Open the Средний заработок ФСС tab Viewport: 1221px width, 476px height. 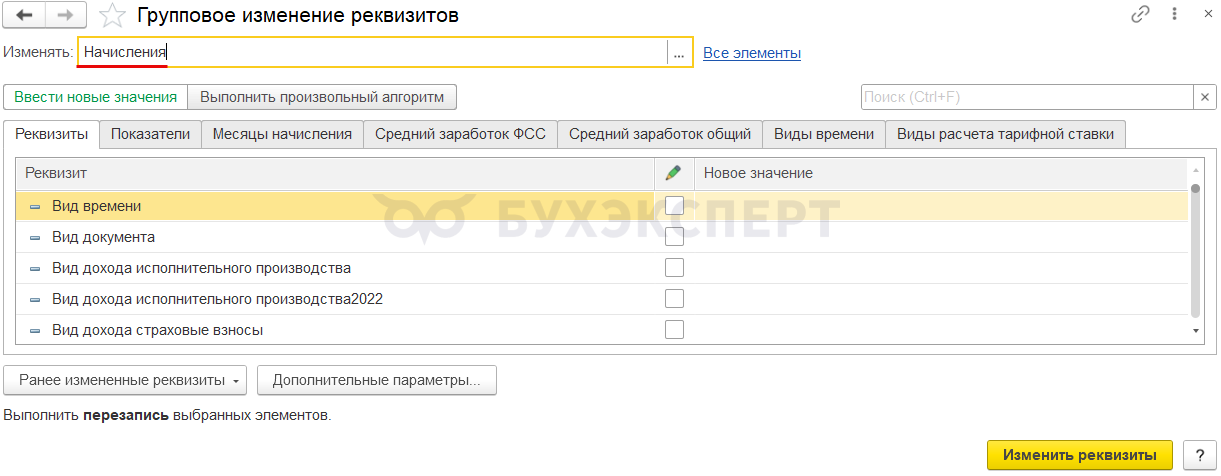tap(460, 134)
